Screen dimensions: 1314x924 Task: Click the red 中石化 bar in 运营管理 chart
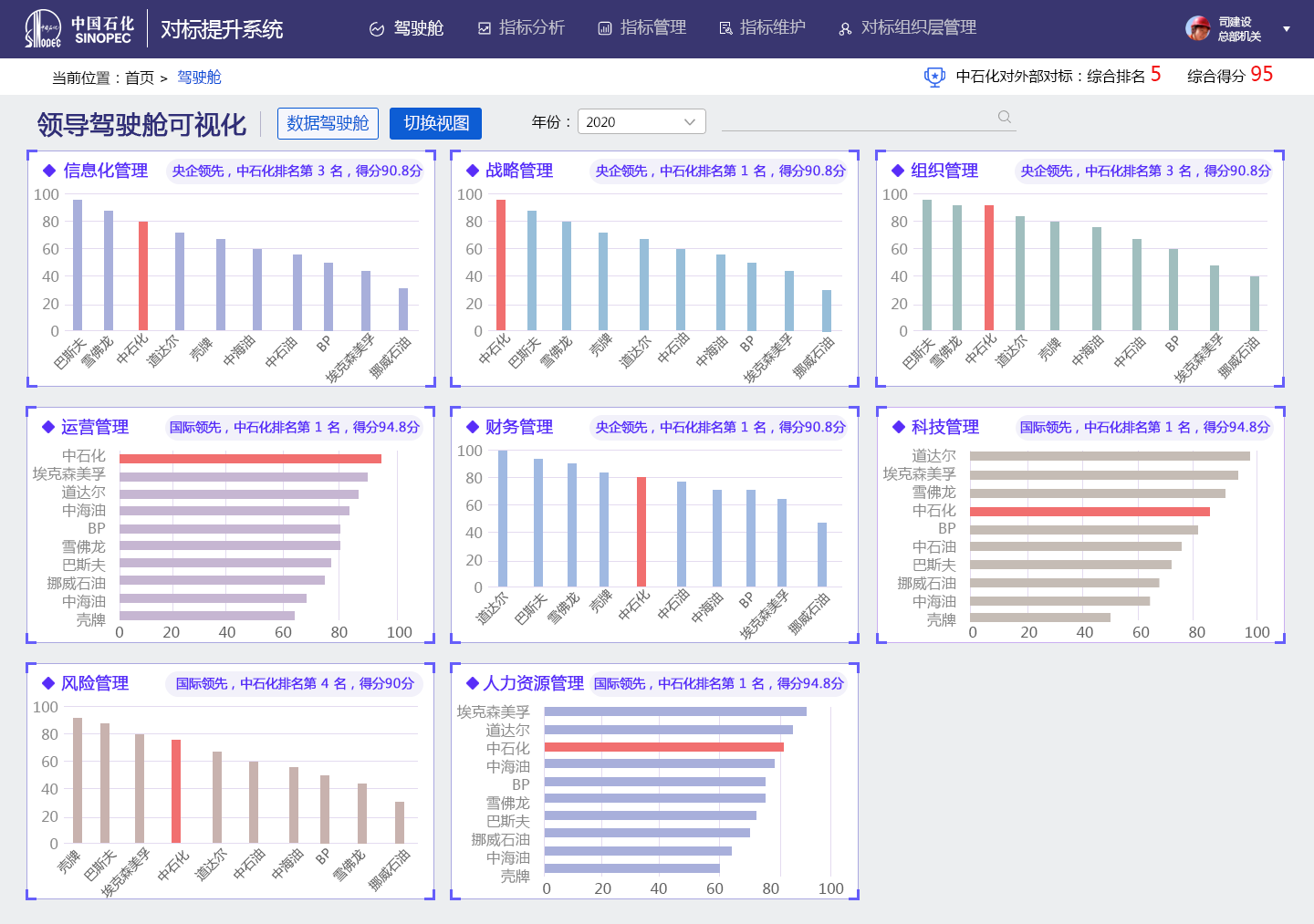point(250,459)
